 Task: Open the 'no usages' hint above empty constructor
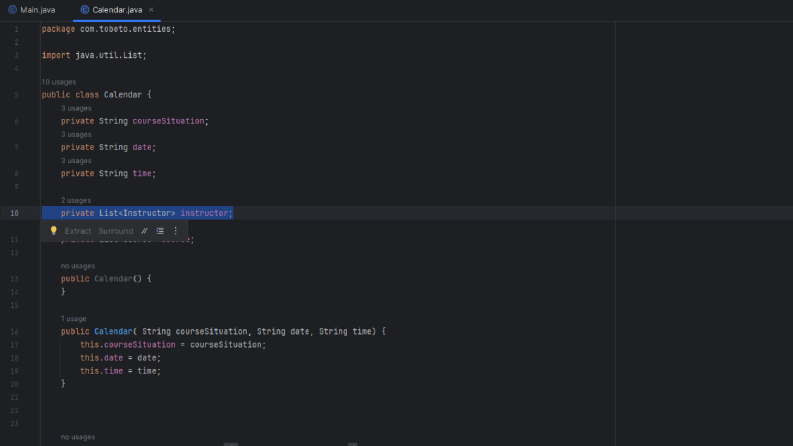click(x=78, y=266)
